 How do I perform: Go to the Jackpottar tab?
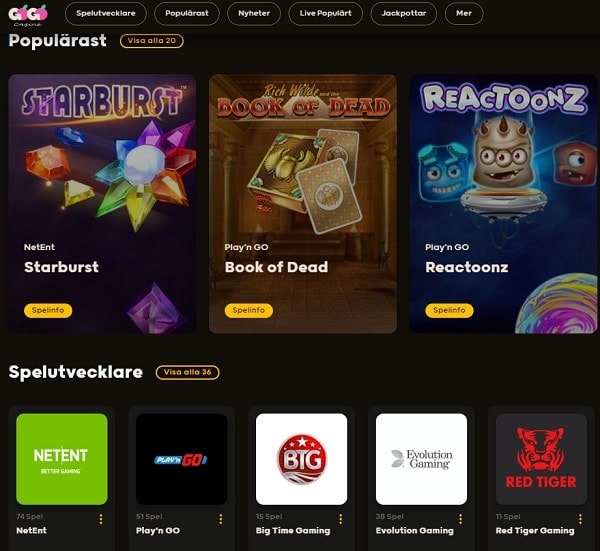(404, 13)
